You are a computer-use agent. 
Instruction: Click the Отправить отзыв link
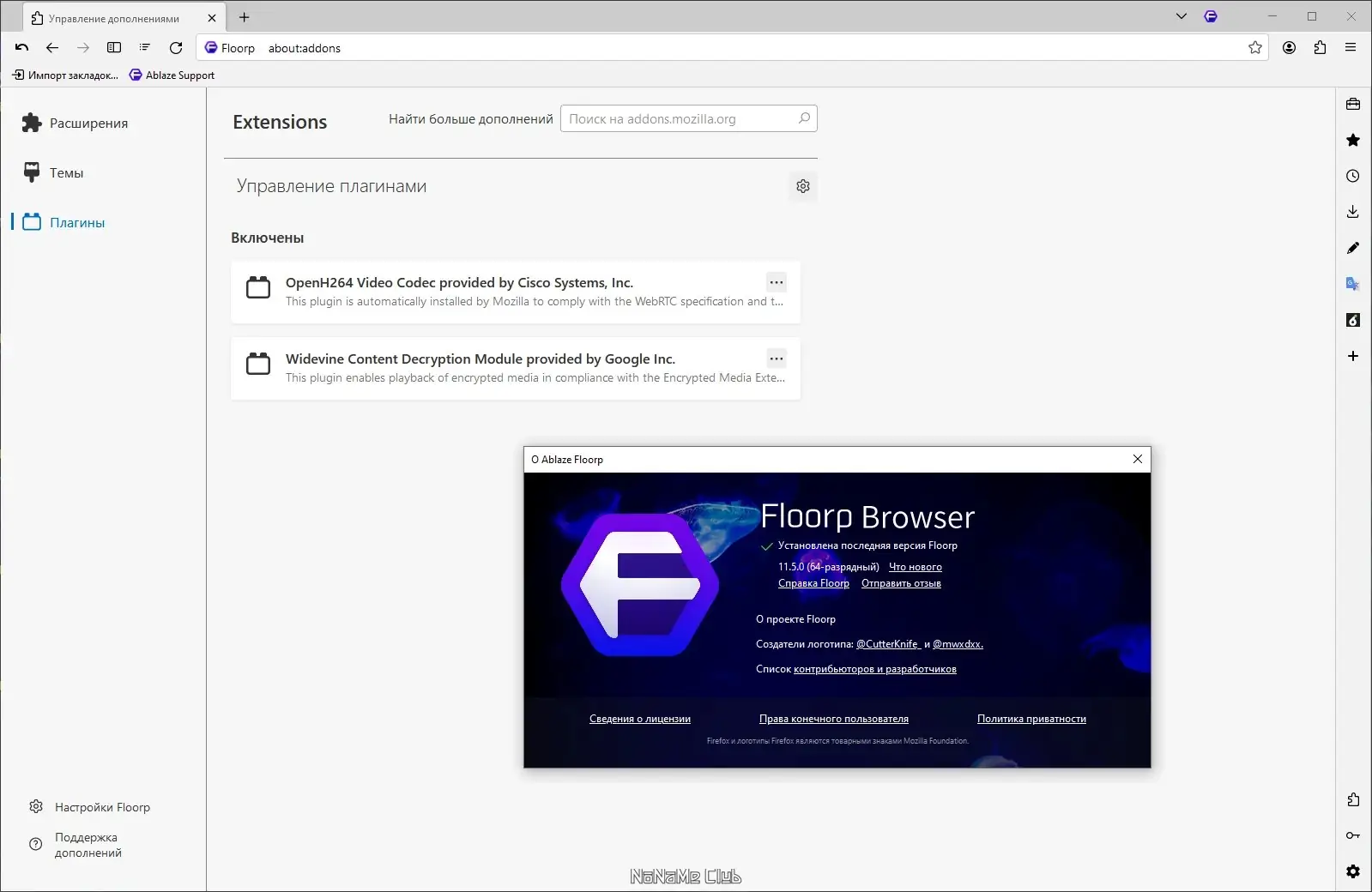click(901, 583)
